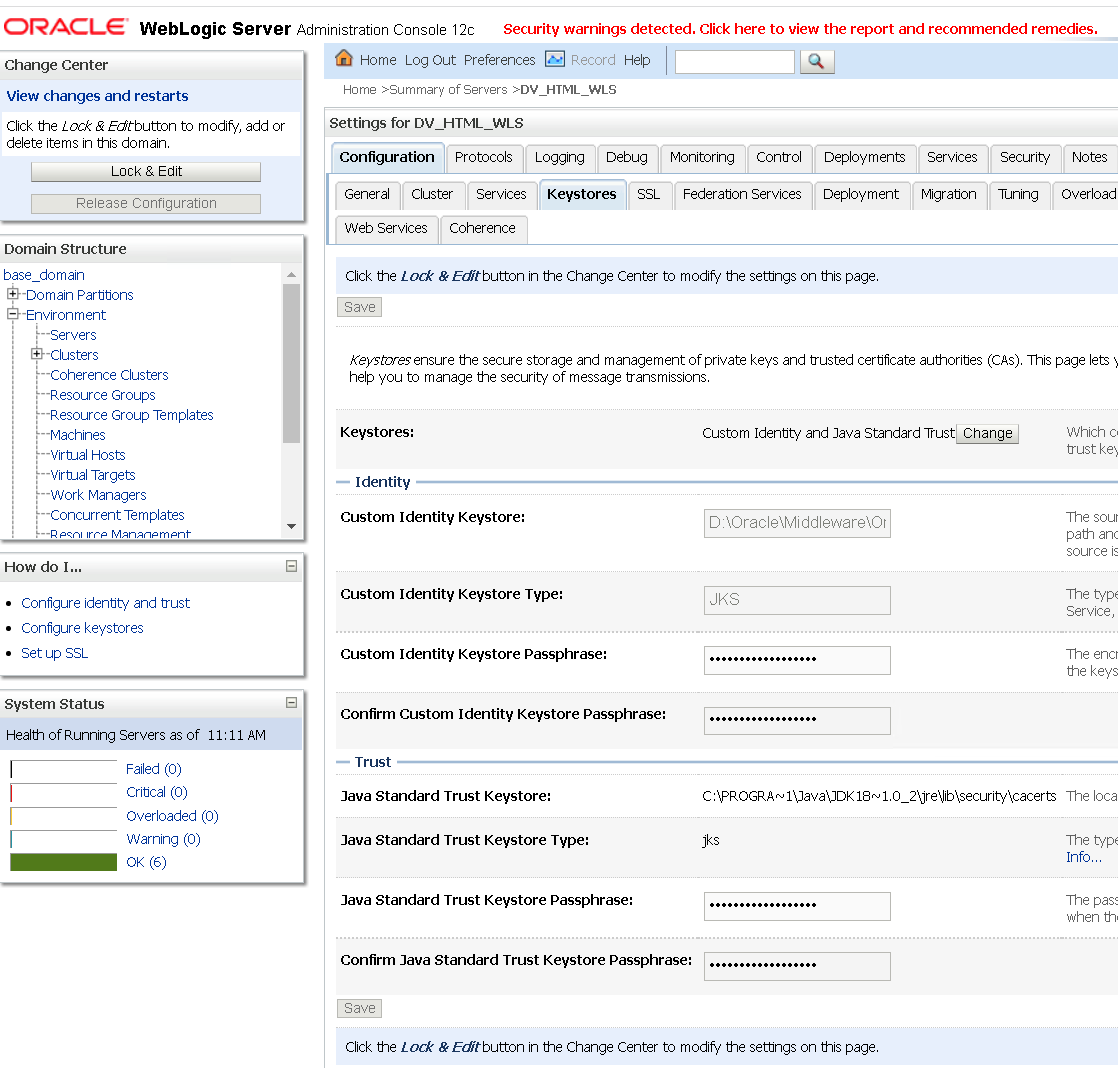Select the General sub-tab
1118x1068 pixels.
point(367,195)
